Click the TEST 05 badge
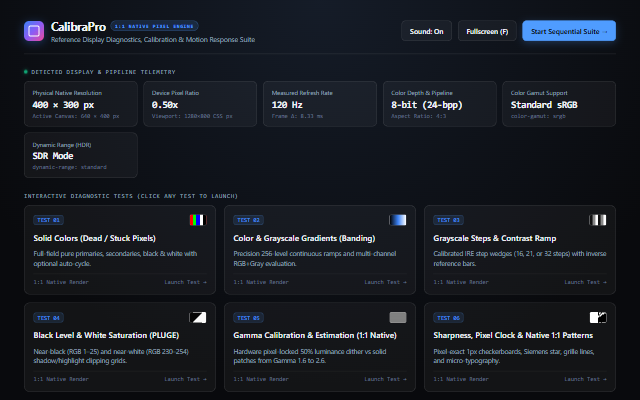This screenshot has height=400, width=640. click(x=249, y=318)
